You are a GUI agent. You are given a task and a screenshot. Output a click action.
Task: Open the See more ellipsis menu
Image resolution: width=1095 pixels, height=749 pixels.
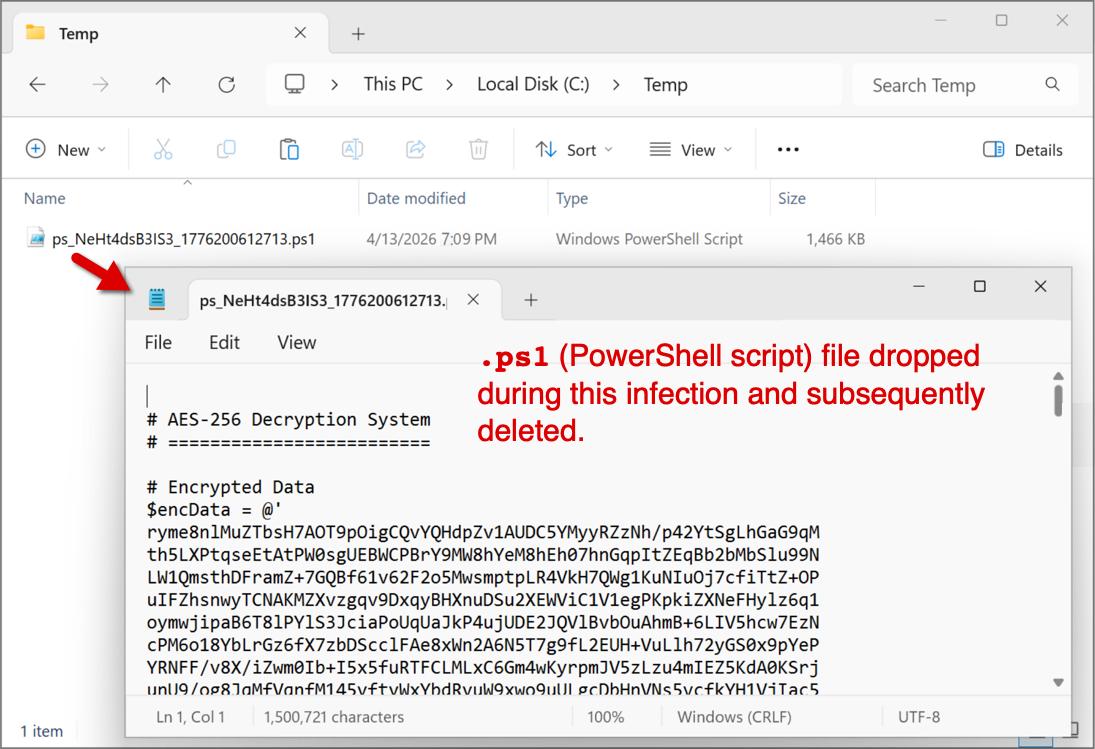tap(788, 150)
